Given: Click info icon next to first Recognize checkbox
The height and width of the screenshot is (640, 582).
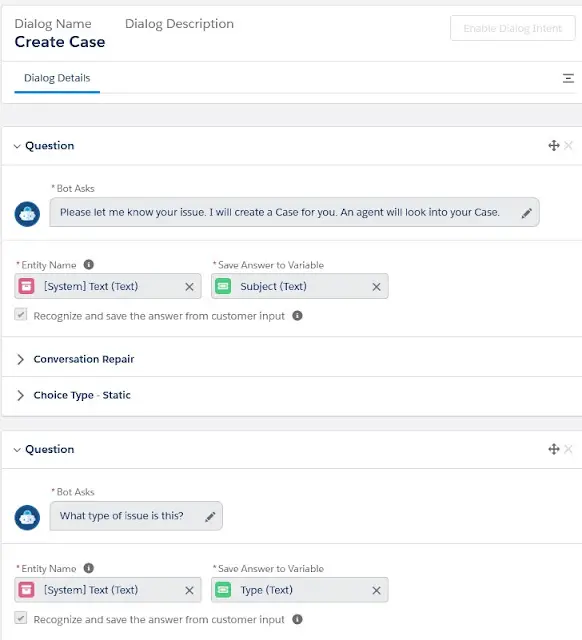Looking at the screenshot, I should tap(298, 316).
